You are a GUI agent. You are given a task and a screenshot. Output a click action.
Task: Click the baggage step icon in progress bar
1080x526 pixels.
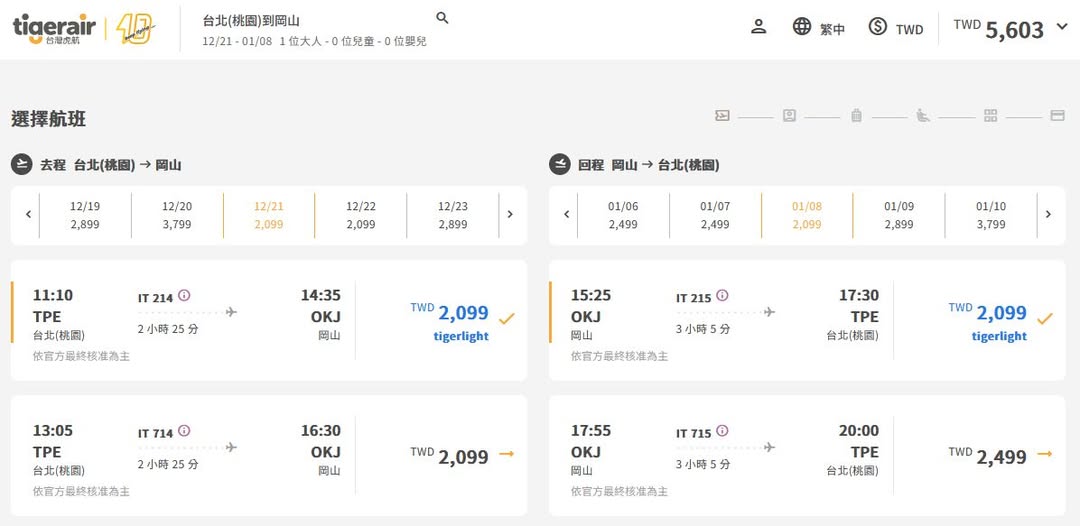tap(856, 116)
